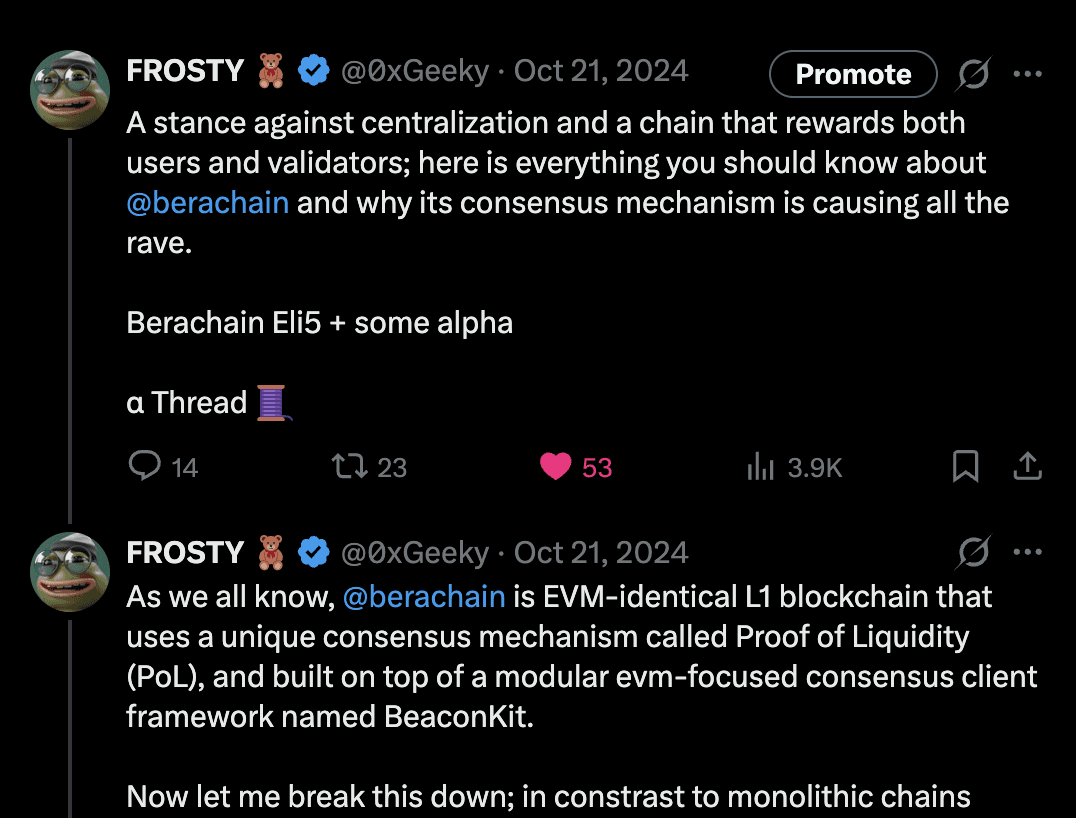1076x818 pixels.
Task: Expand more options beside the Promote button
Action: coord(1028,73)
